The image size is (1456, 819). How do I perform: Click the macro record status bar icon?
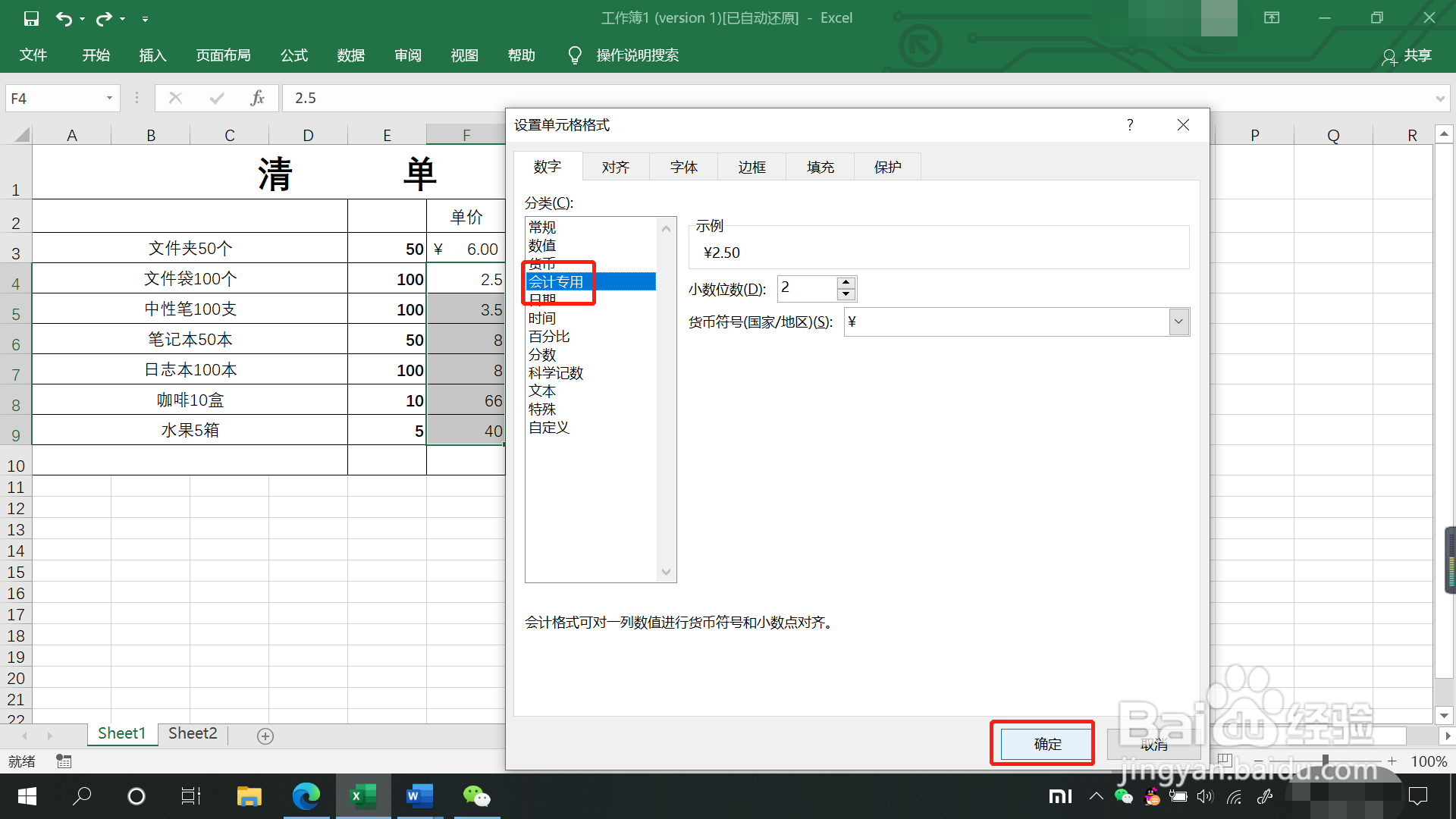64,761
